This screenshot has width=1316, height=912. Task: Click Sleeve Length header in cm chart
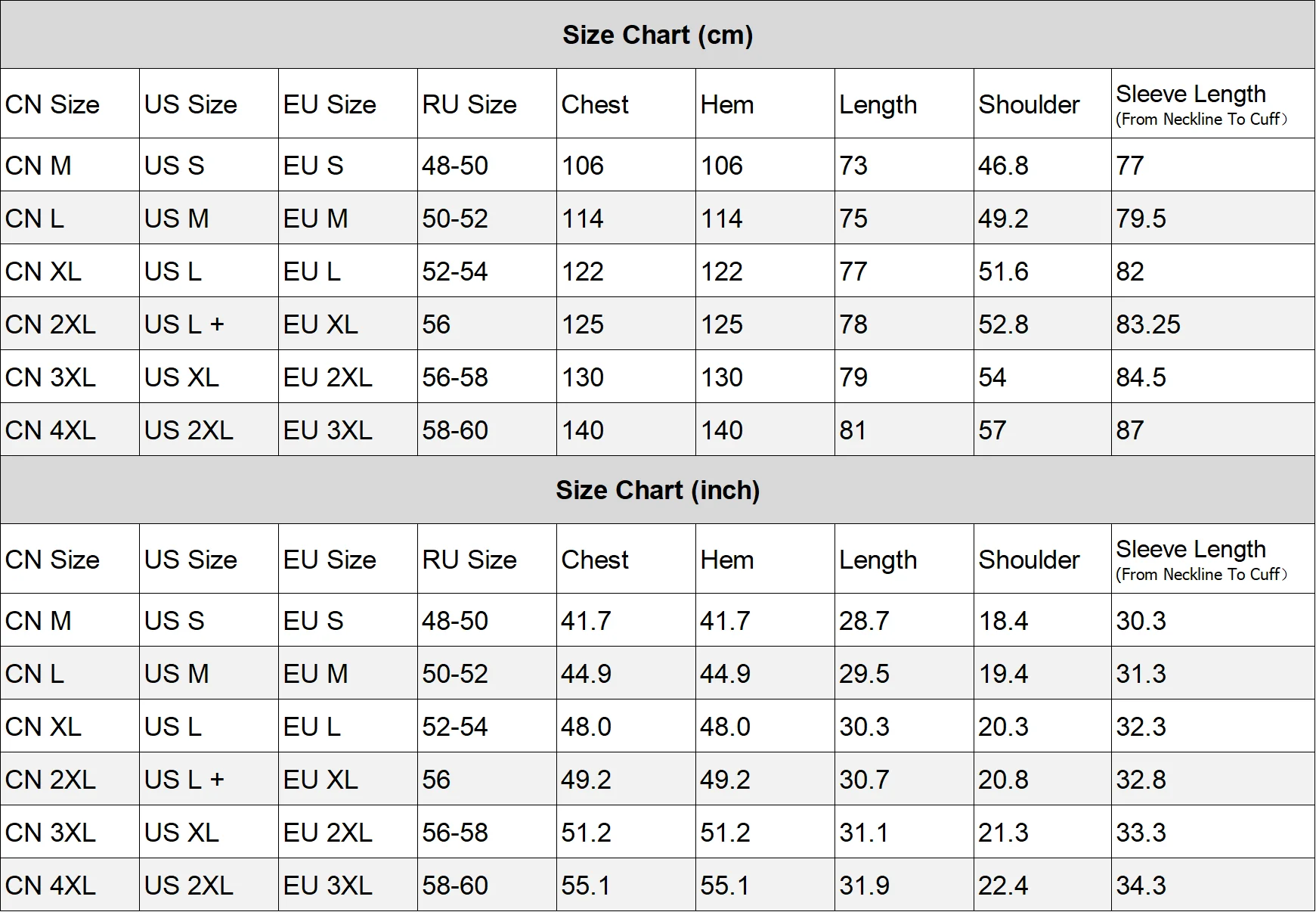[x=1191, y=95]
